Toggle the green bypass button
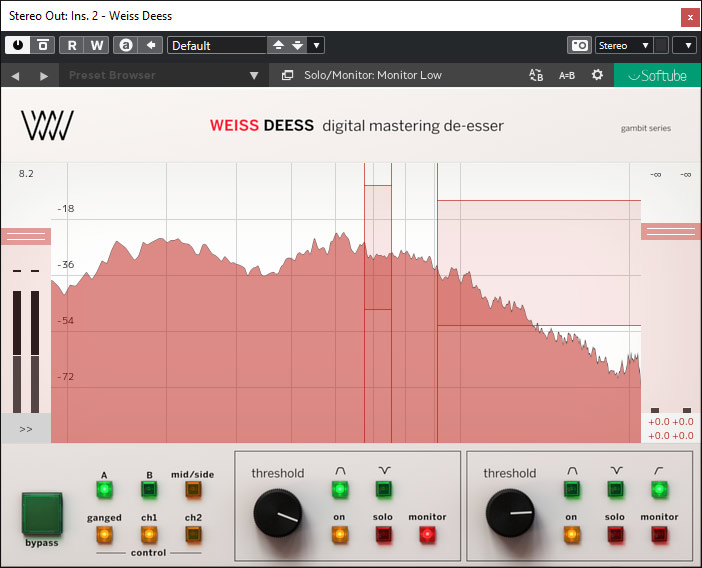Viewport: 702px width, 568px height. point(42,512)
